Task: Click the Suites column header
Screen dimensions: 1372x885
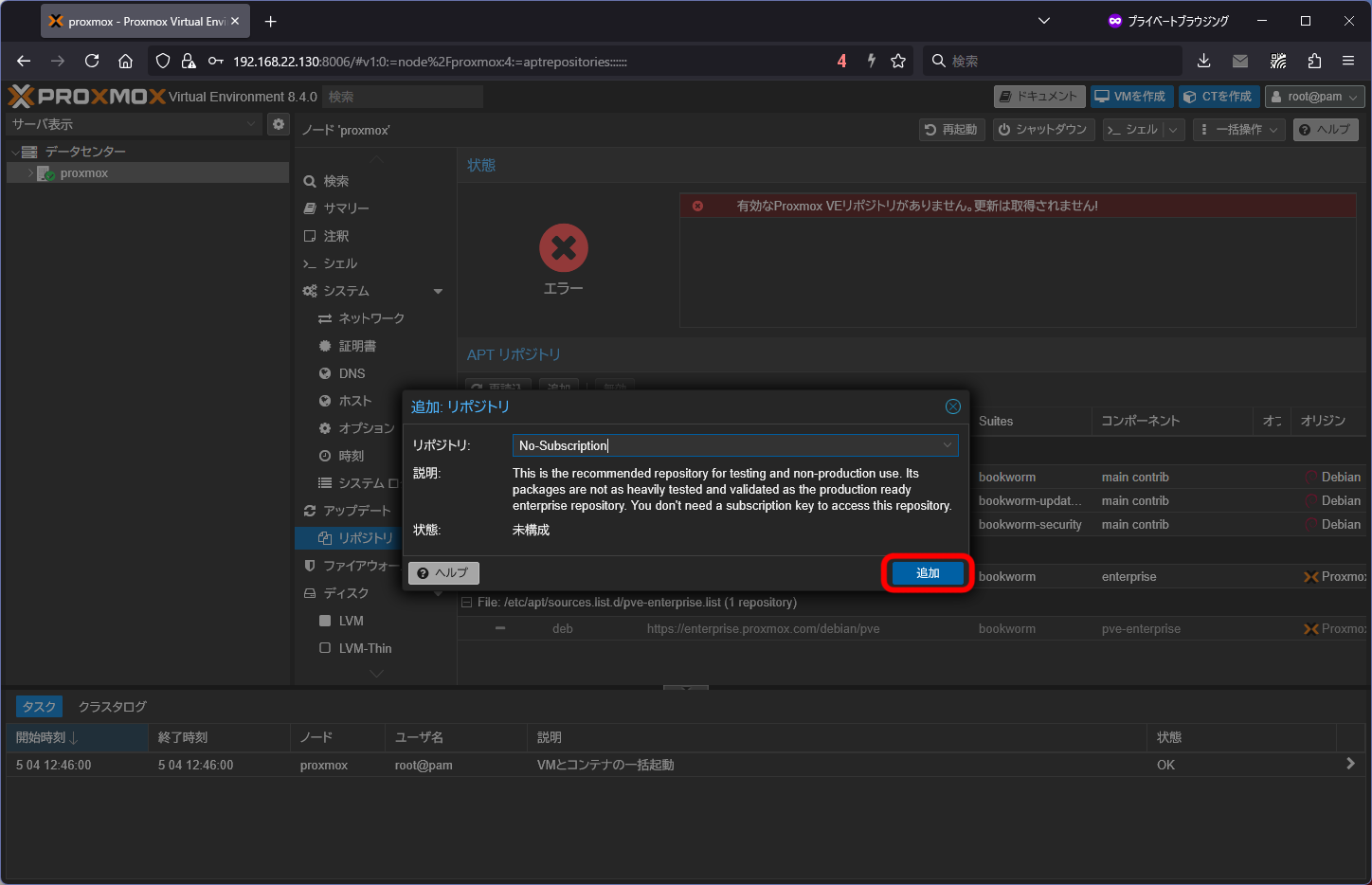Action: pos(1031,421)
